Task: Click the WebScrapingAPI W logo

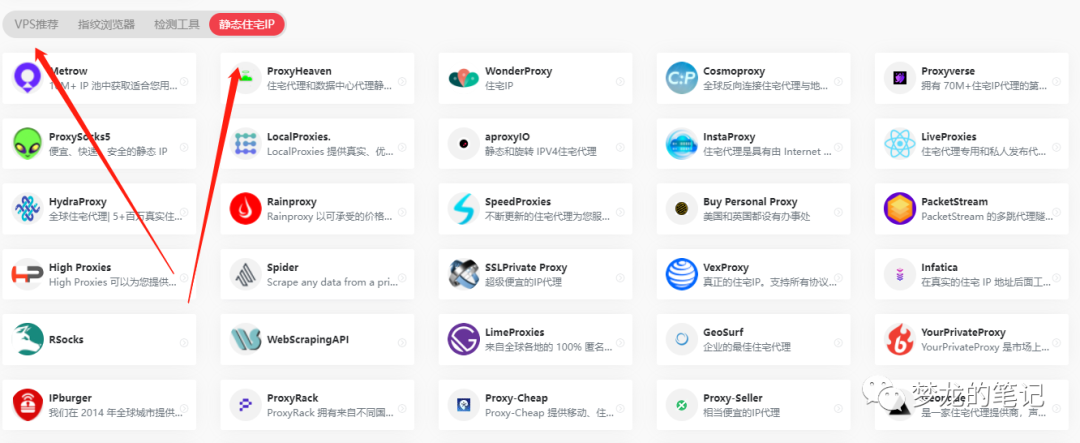Action: 246,339
